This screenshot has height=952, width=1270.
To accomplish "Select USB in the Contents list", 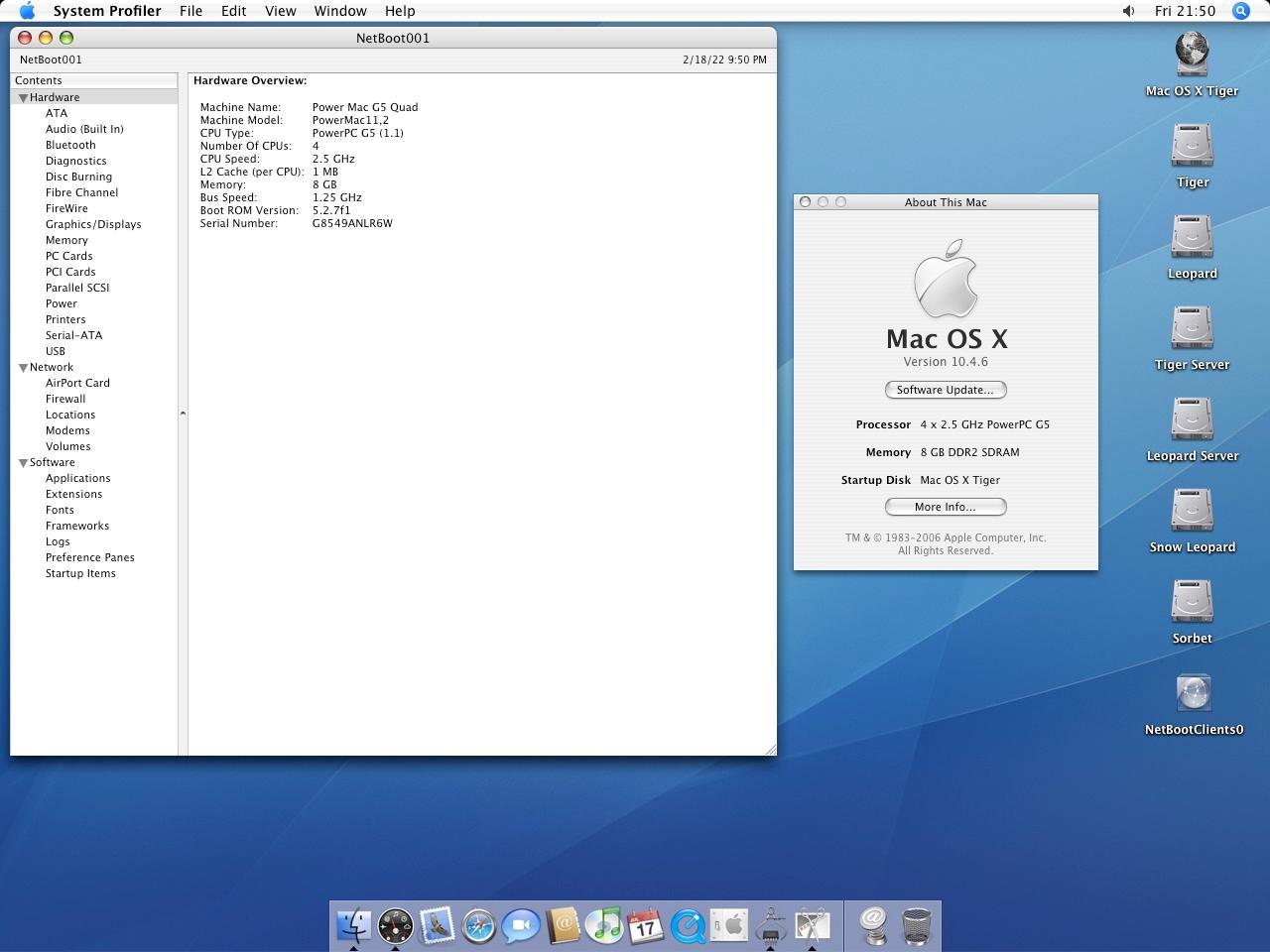I will click(56, 351).
